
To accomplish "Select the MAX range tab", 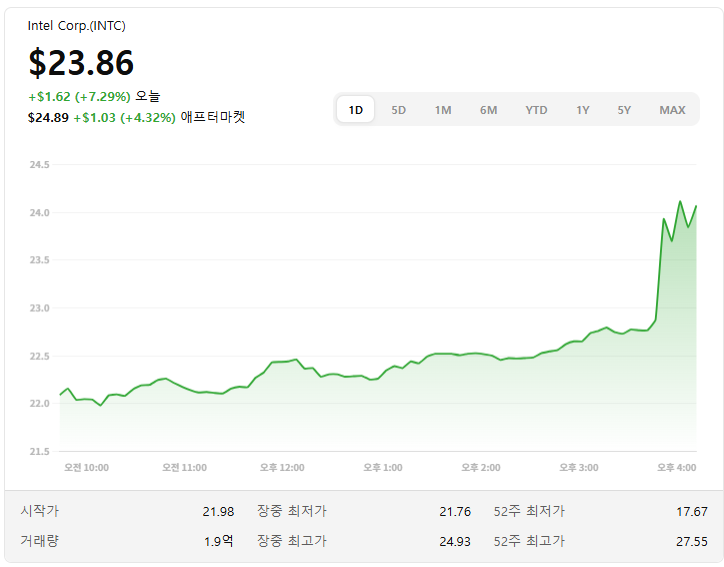I will pyautogui.click(x=672, y=110).
